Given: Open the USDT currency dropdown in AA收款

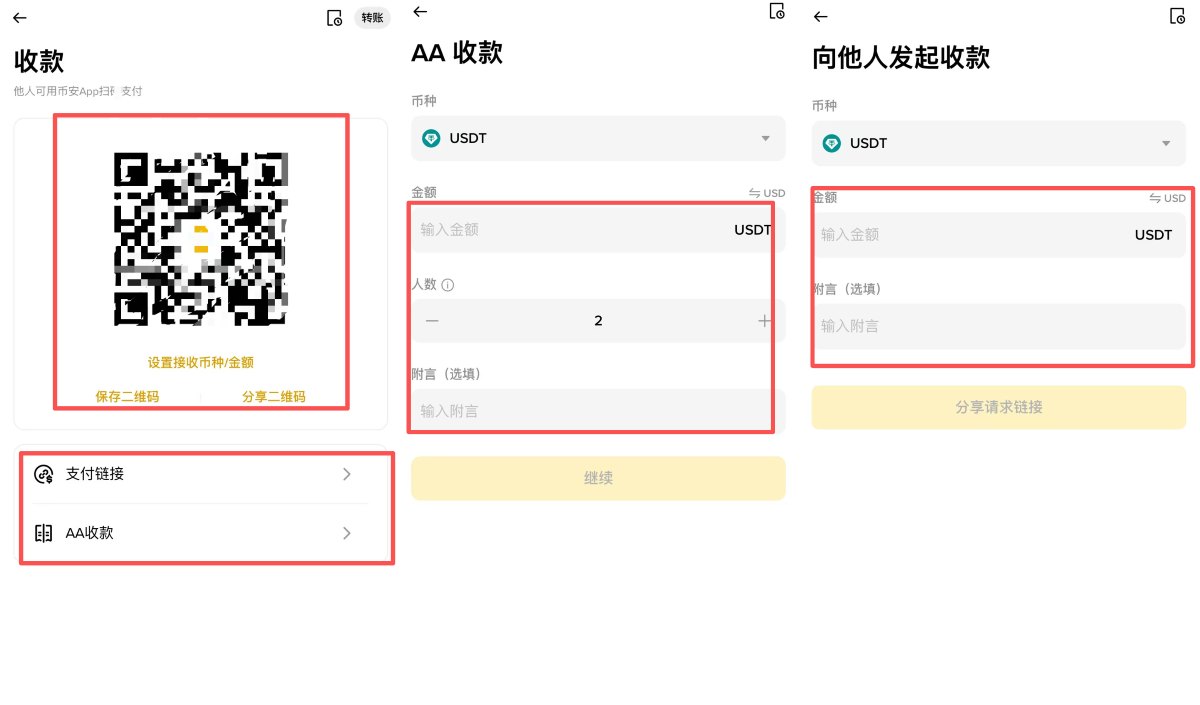Looking at the screenshot, I should tap(766, 138).
